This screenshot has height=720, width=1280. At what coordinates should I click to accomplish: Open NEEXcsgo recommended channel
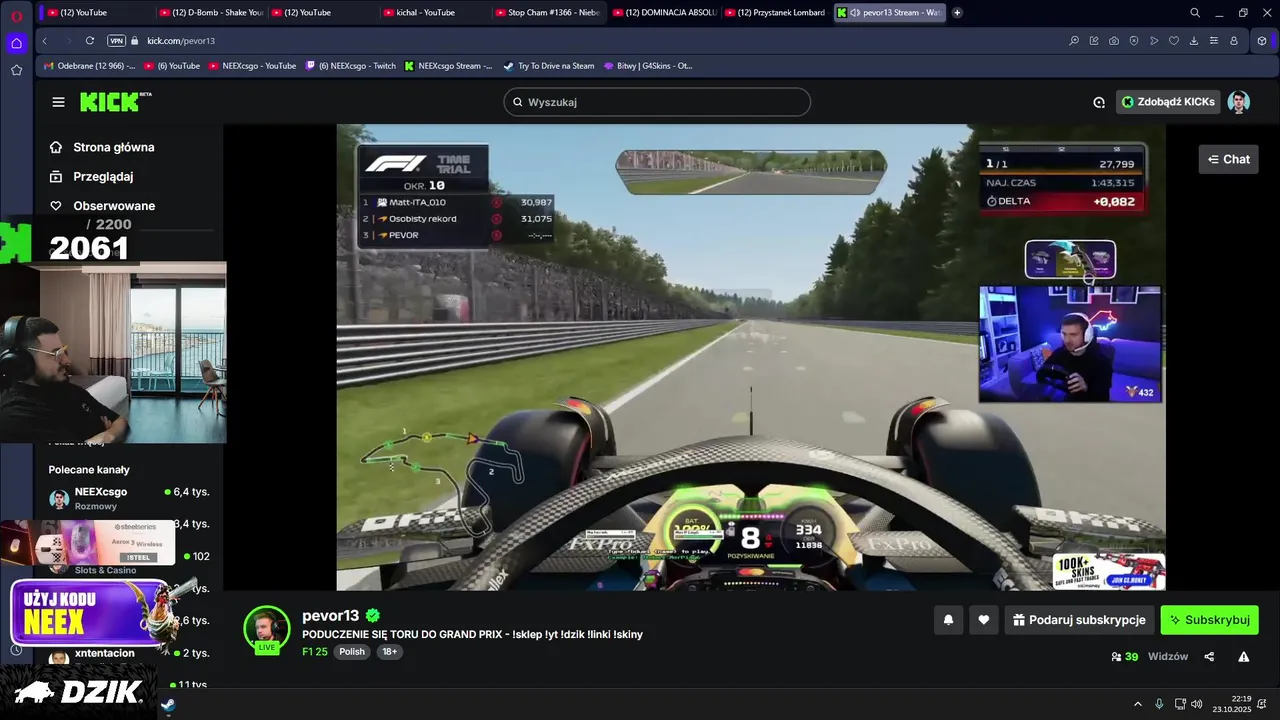coord(129,498)
